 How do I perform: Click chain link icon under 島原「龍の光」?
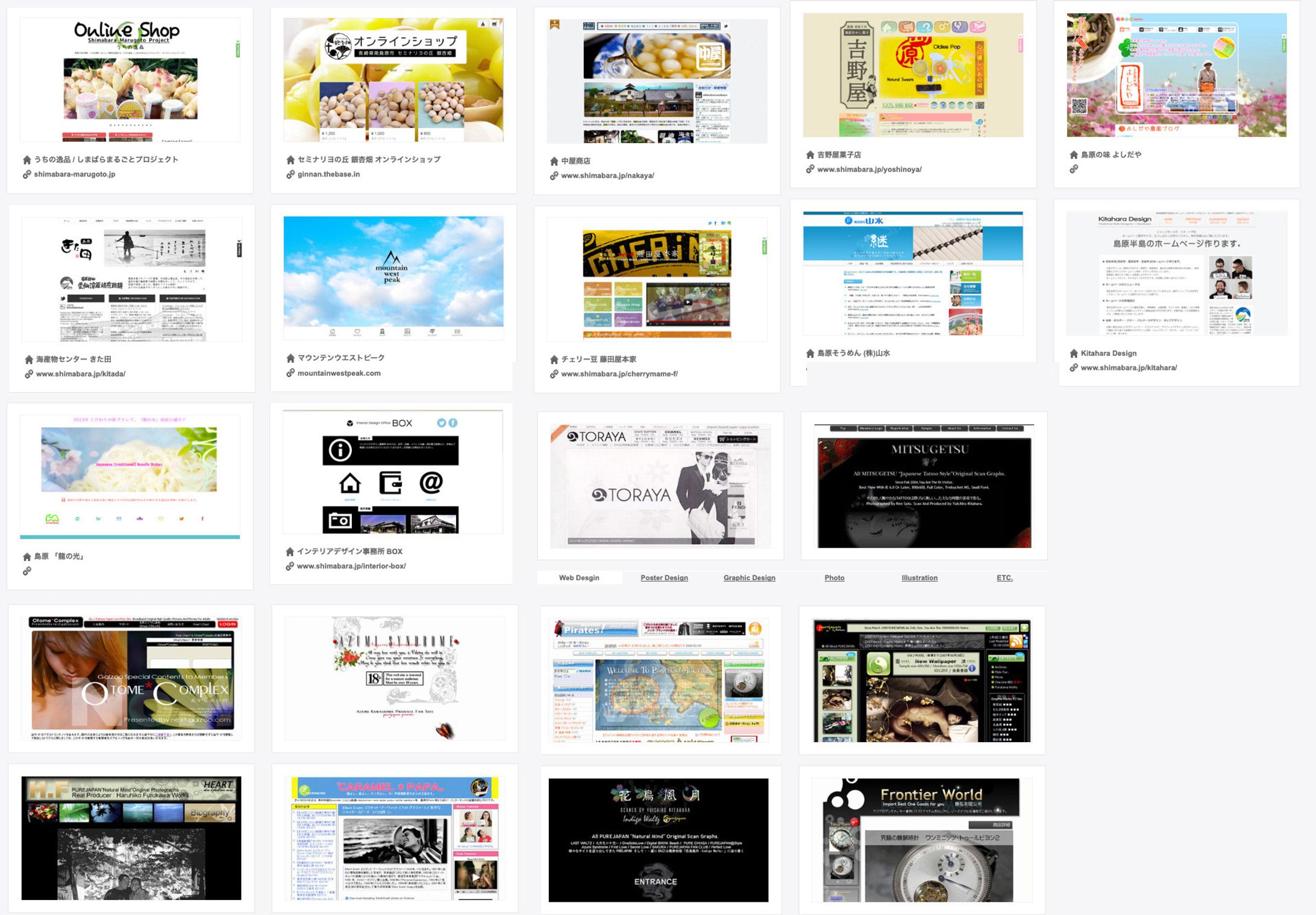pyautogui.click(x=27, y=571)
